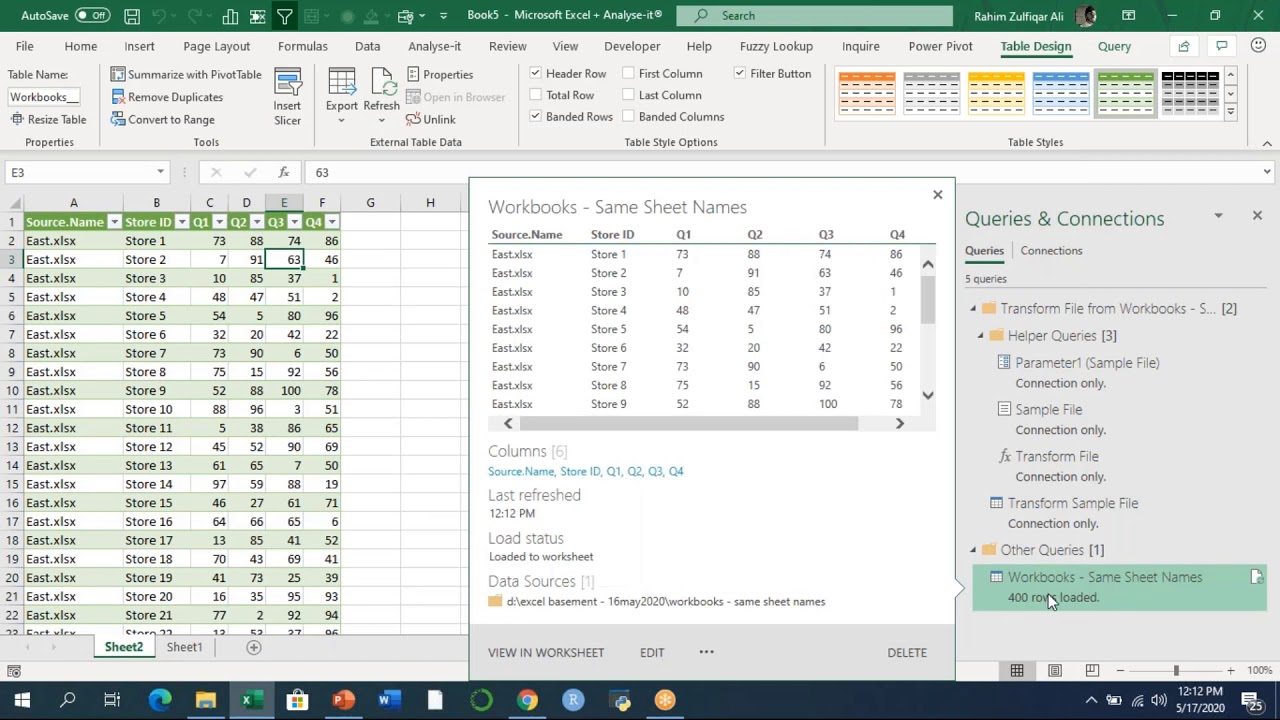This screenshot has height=720, width=1280.
Task: Toggle AutoSave switch
Action: point(92,16)
